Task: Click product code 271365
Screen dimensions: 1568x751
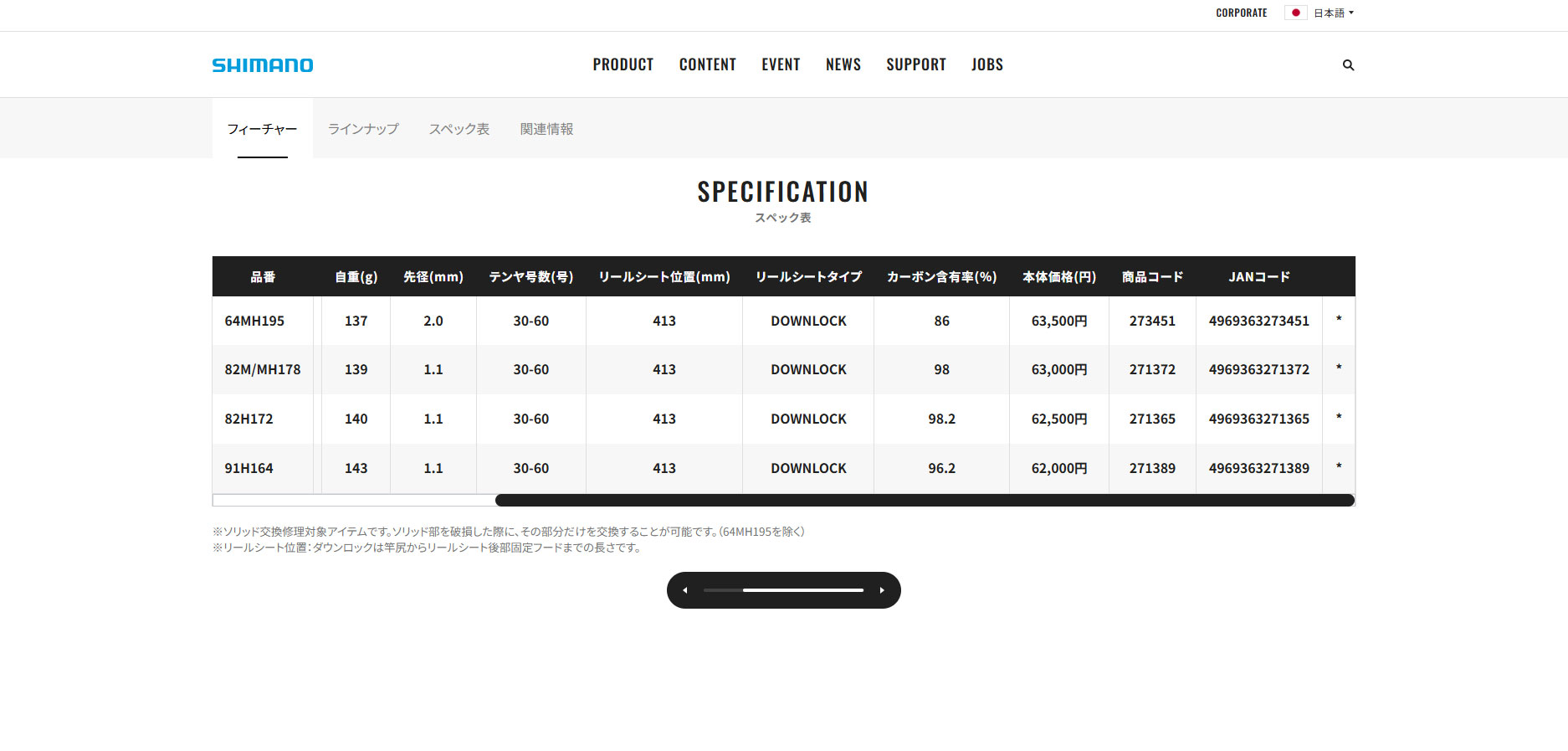Action: 1153,419
